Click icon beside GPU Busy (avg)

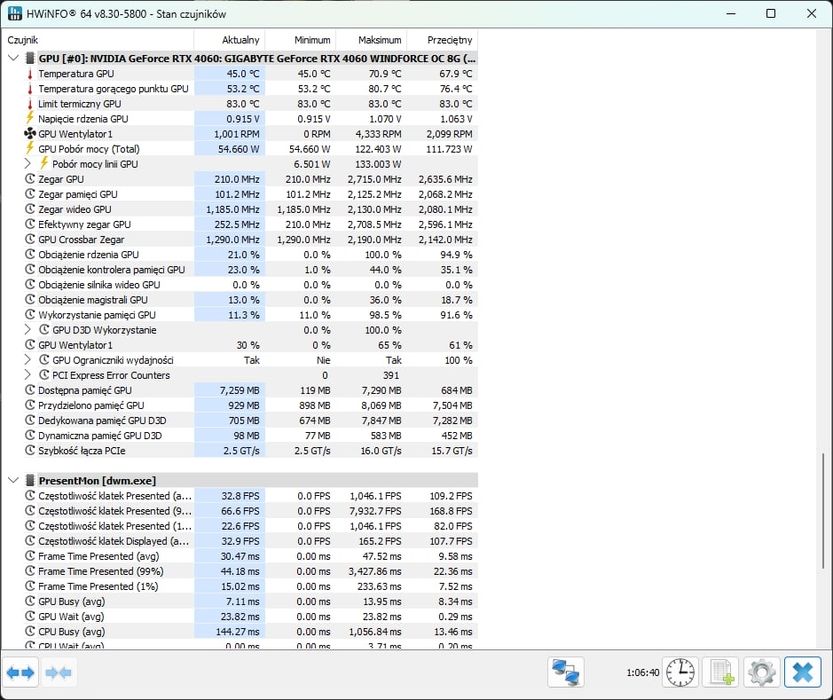point(30,601)
